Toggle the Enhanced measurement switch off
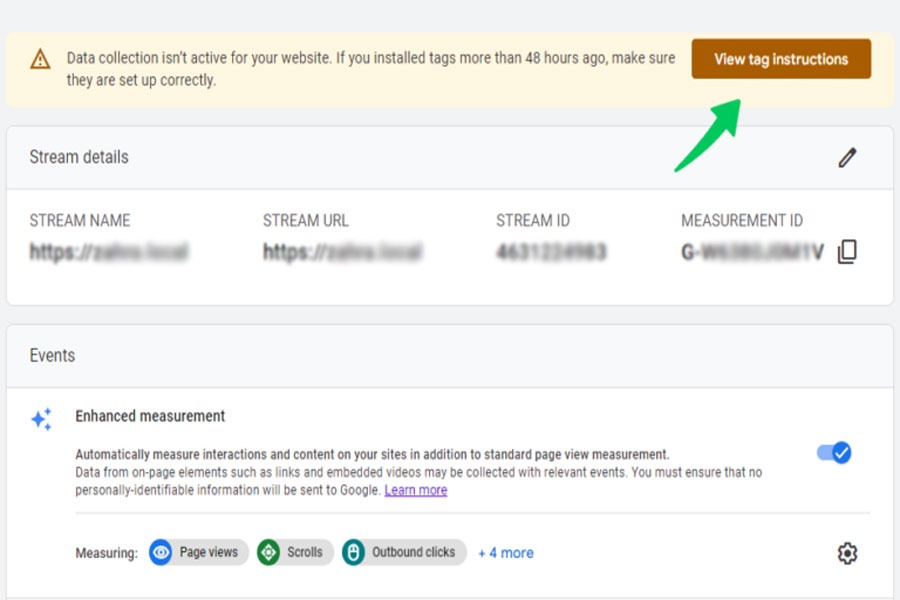The image size is (900, 600). [833, 453]
